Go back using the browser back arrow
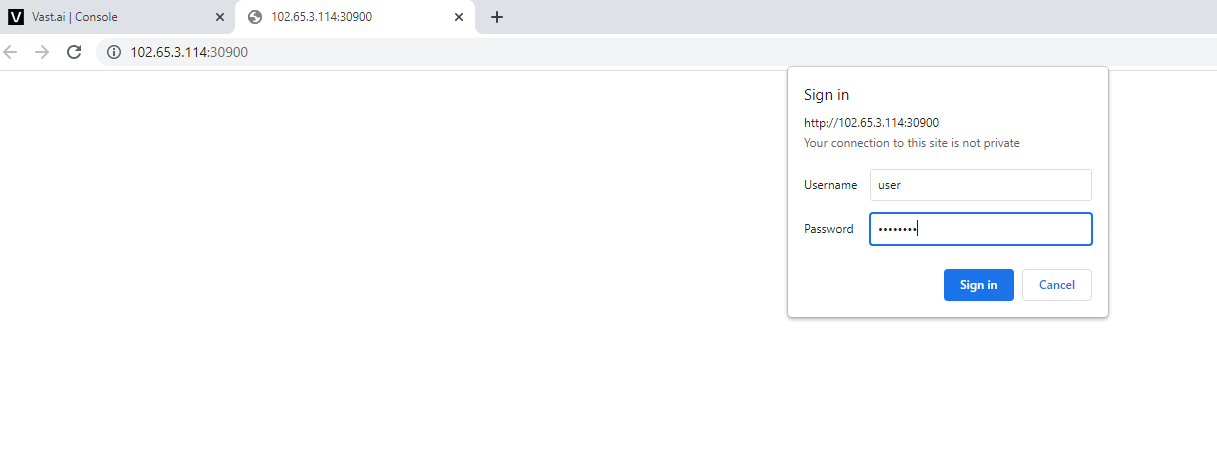The width and height of the screenshot is (1217, 453). click(x=11, y=52)
